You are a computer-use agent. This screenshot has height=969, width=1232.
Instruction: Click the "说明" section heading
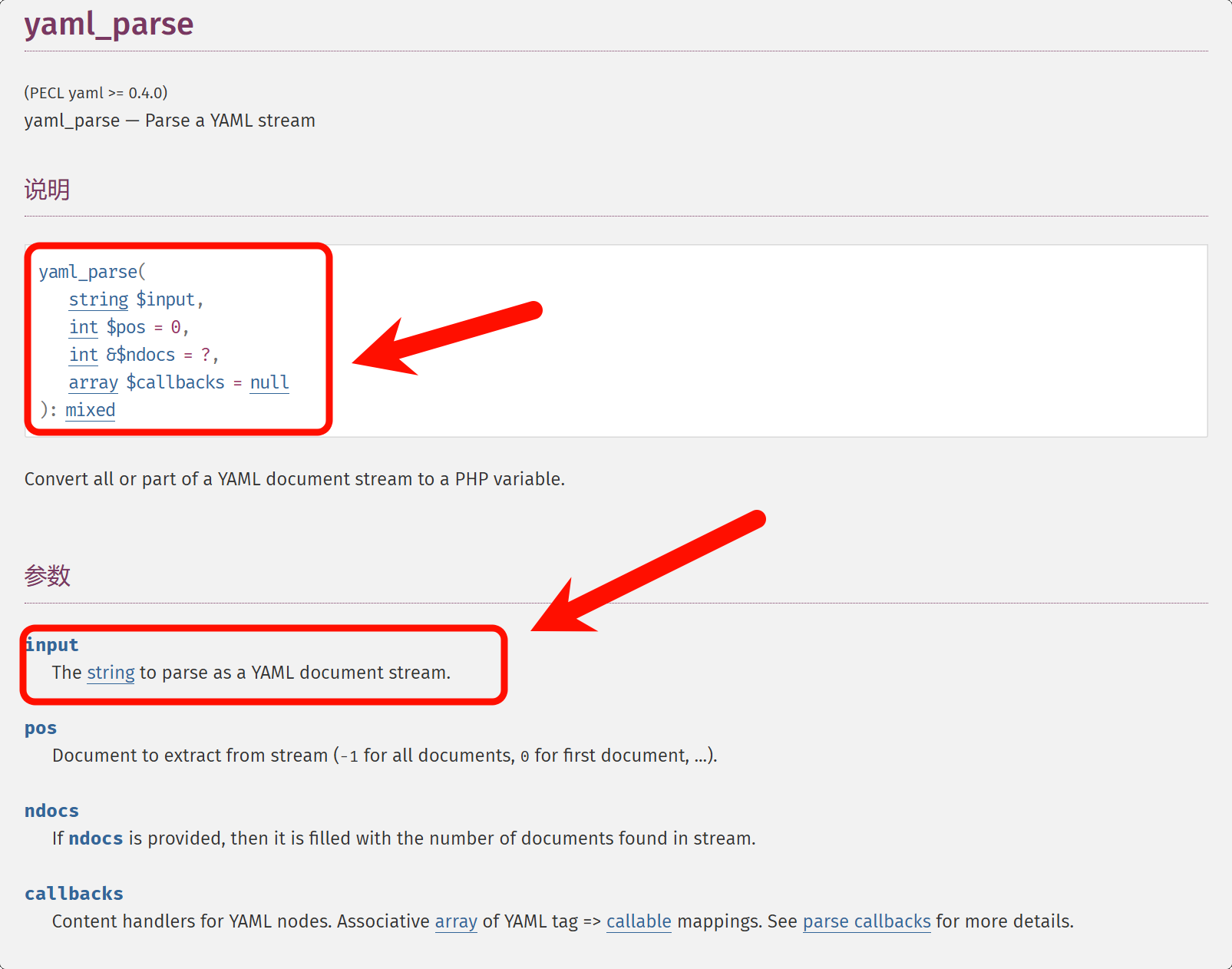47,190
